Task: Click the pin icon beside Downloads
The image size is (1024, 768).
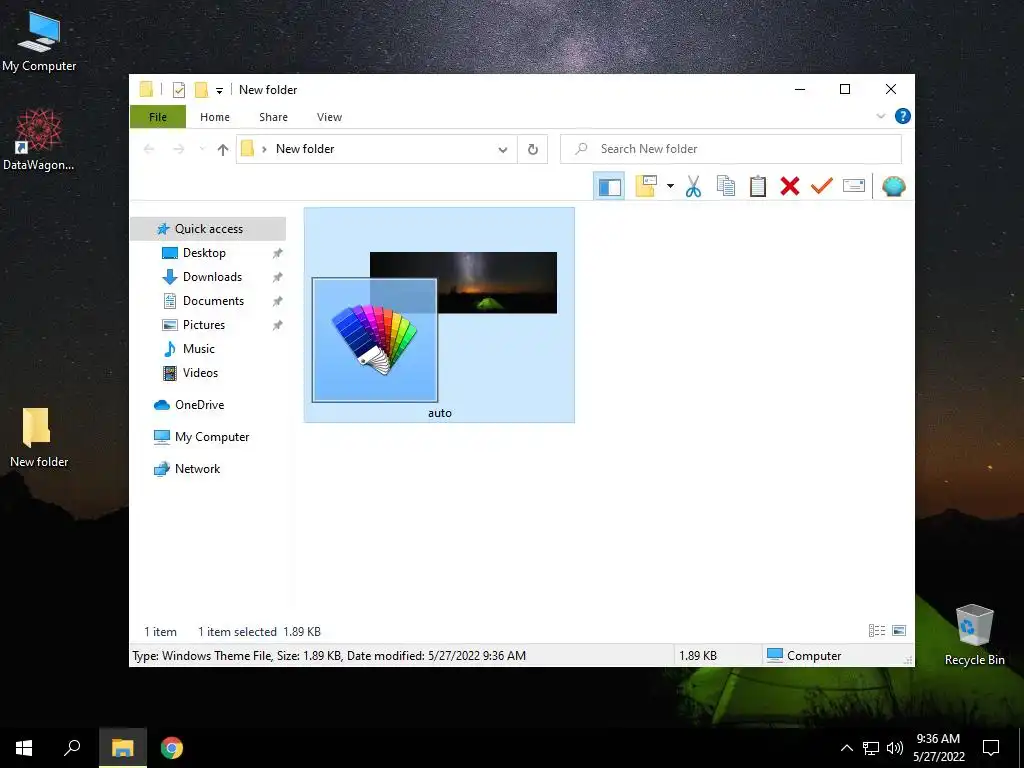Action: pyautogui.click(x=278, y=277)
